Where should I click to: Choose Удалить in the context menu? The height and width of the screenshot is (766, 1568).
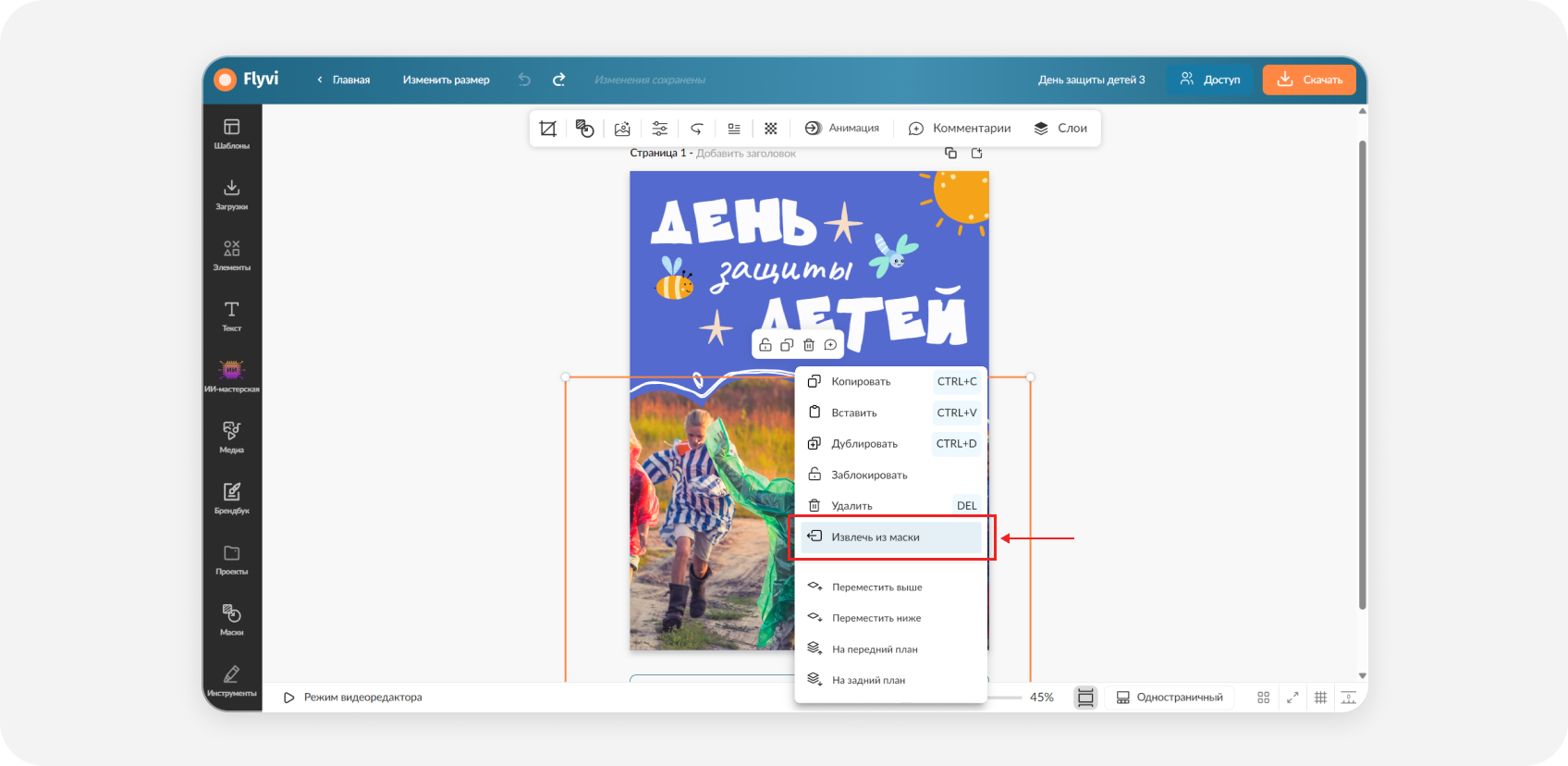point(891,505)
